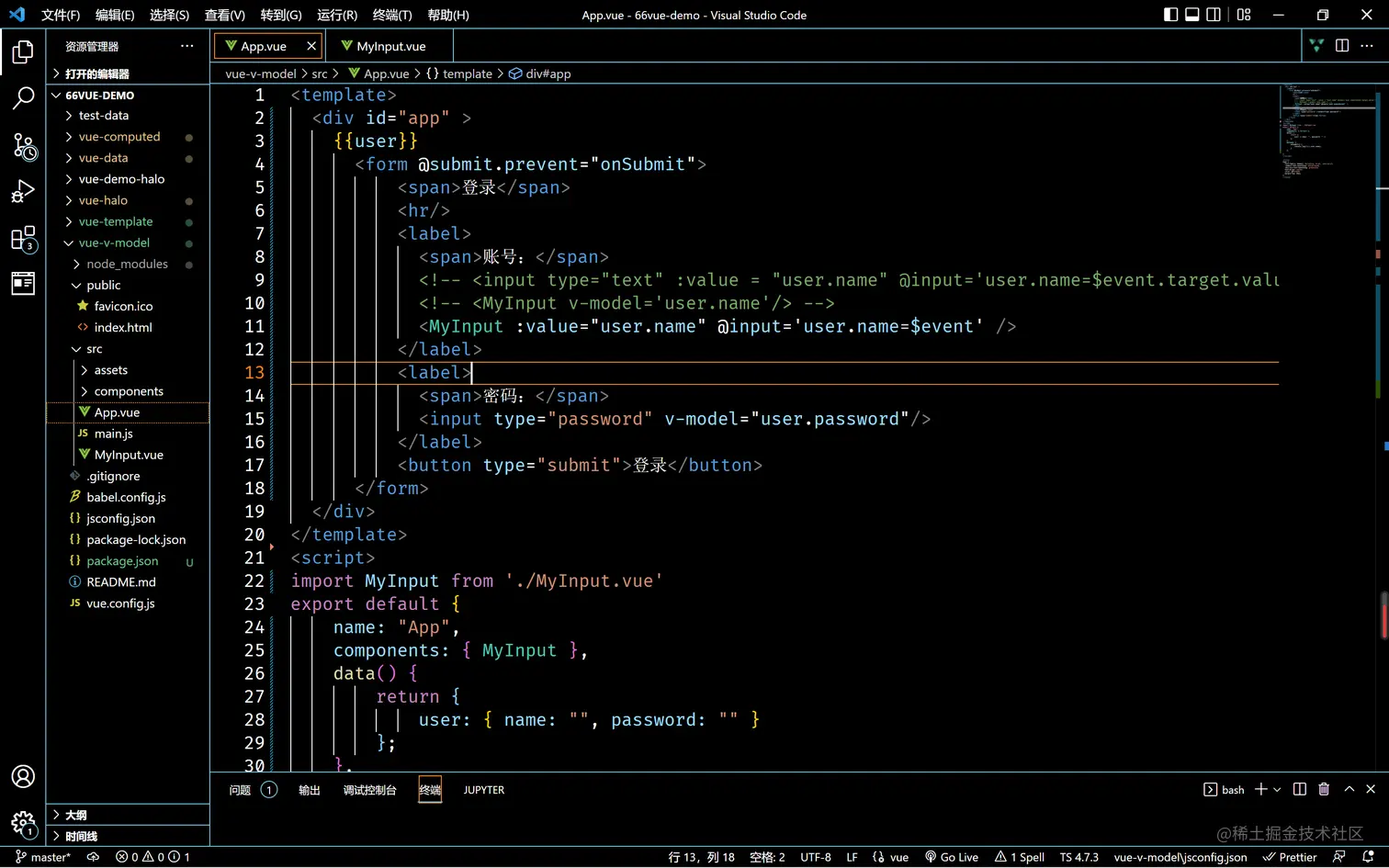This screenshot has width=1389, height=868.
Task: Expand the components folder
Action: click(128, 391)
